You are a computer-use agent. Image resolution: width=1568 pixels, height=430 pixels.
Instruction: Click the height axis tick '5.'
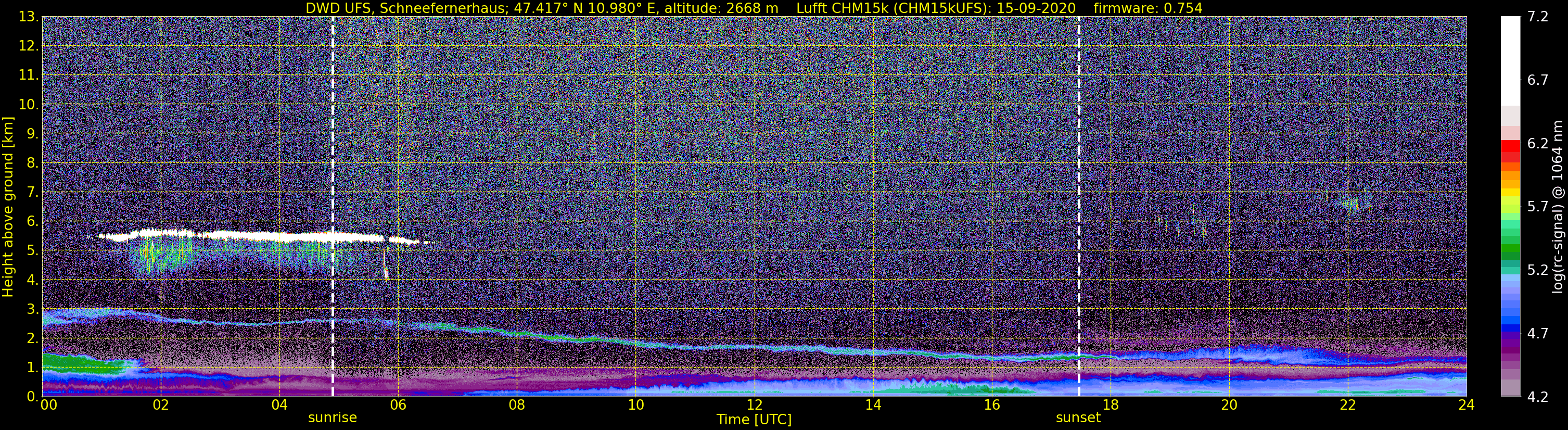pos(32,250)
